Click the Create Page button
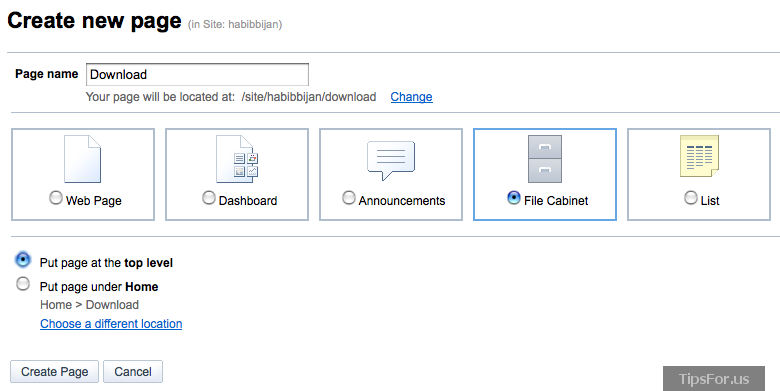This screenshot has width=780, height=391. click(x=55, y=372)
